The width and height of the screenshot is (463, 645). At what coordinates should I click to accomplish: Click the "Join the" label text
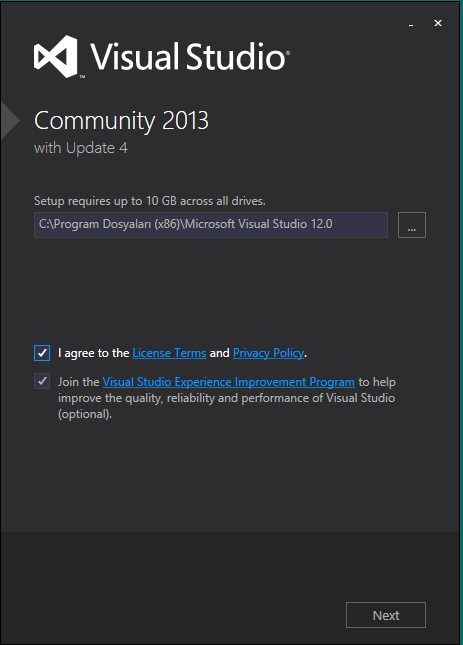coord(79,382)
